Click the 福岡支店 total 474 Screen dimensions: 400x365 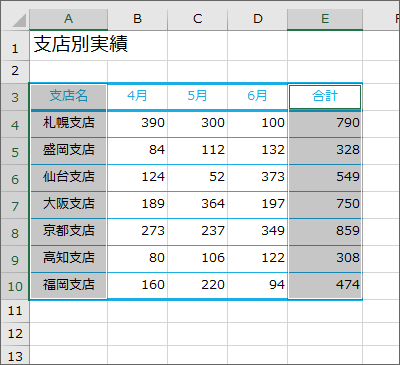click(x=325, y=286)
